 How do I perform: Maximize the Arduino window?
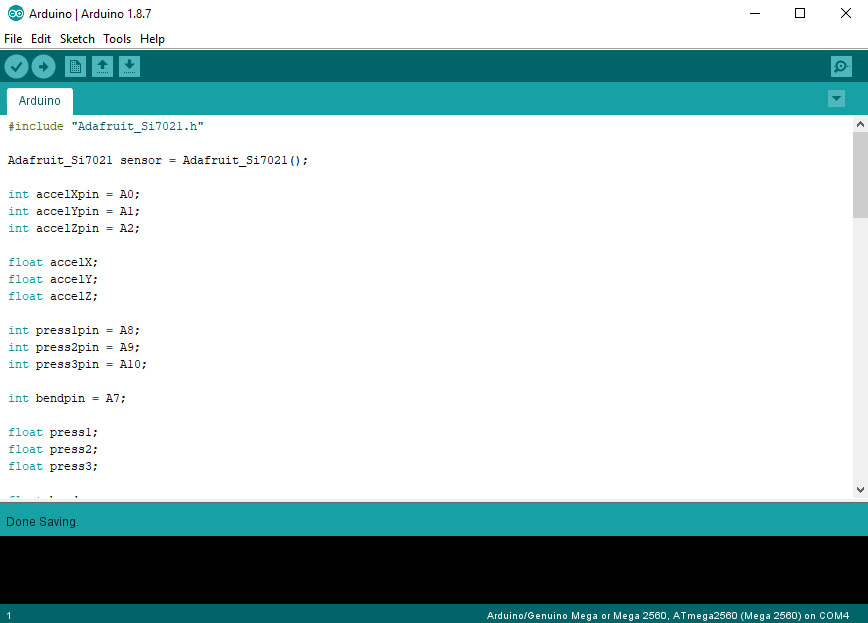click(800, 14)
